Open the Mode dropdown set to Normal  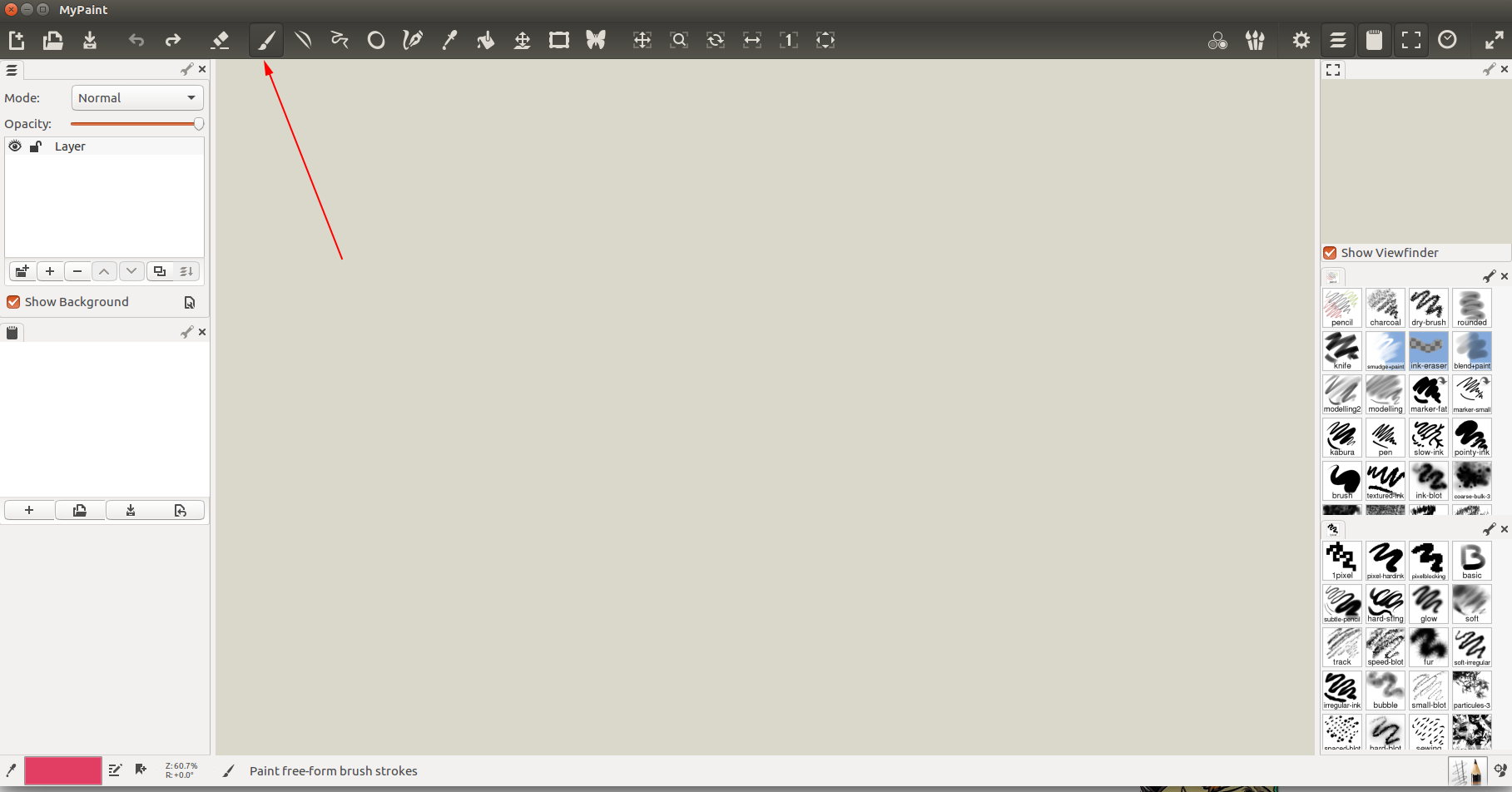point(136,97)
